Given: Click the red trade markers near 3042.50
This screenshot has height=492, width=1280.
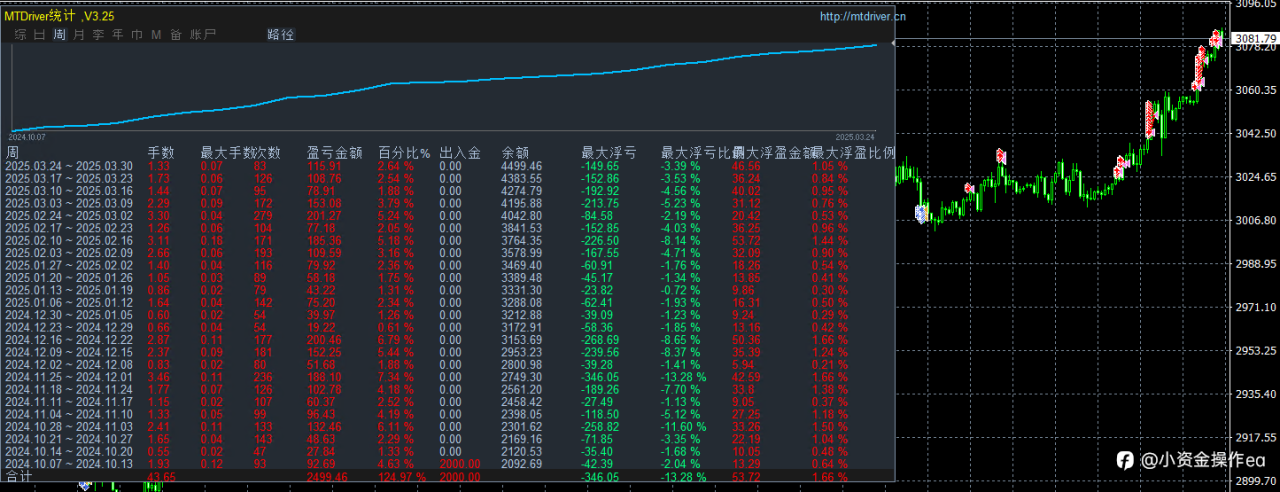Looking at the screenshot, I should [x=1150, y=118].
